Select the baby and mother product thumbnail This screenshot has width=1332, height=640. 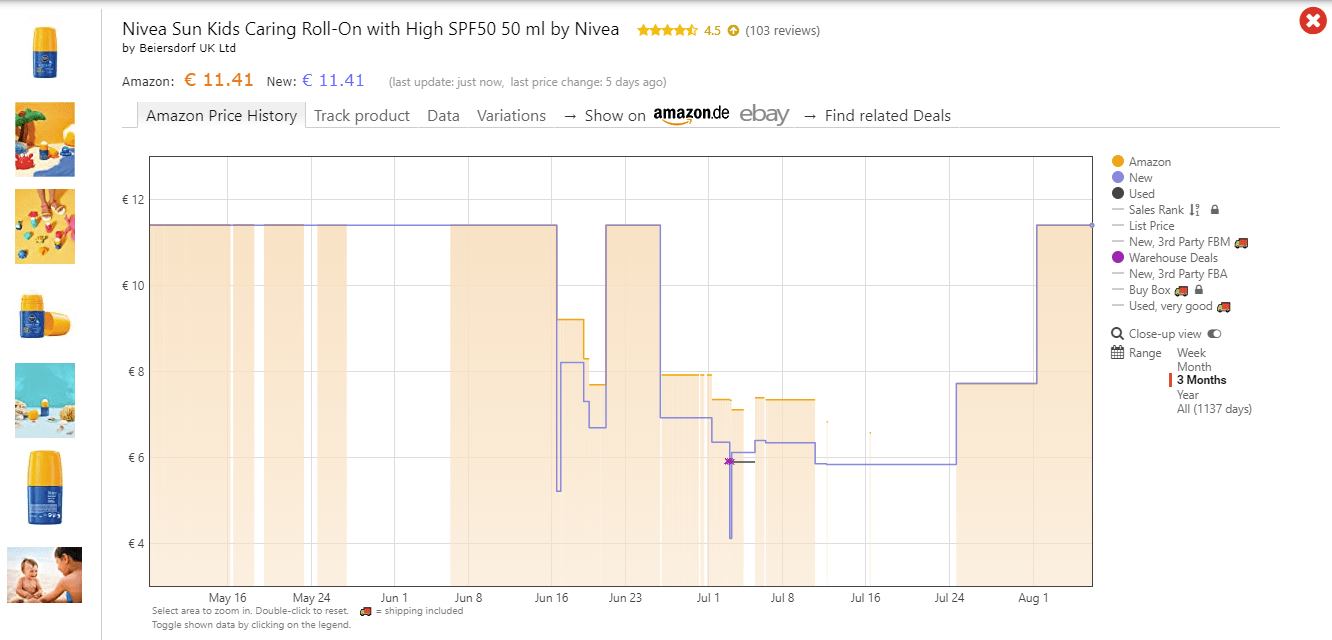click(x=45, y=575)
